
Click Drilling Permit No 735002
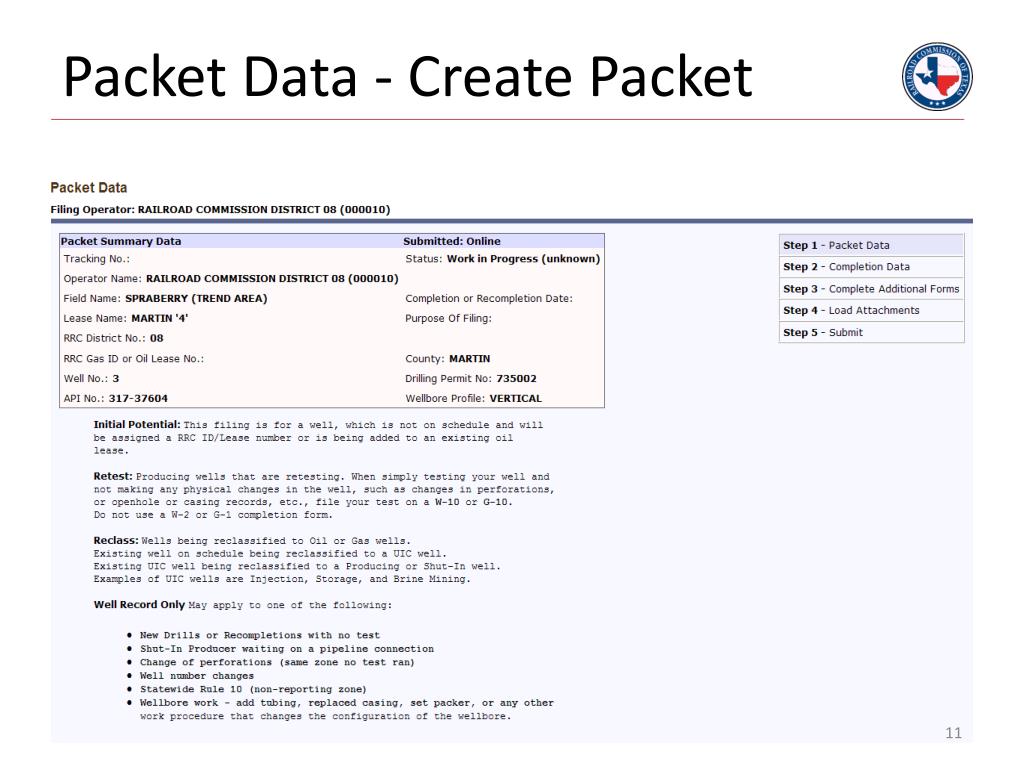tap(471, 379)
